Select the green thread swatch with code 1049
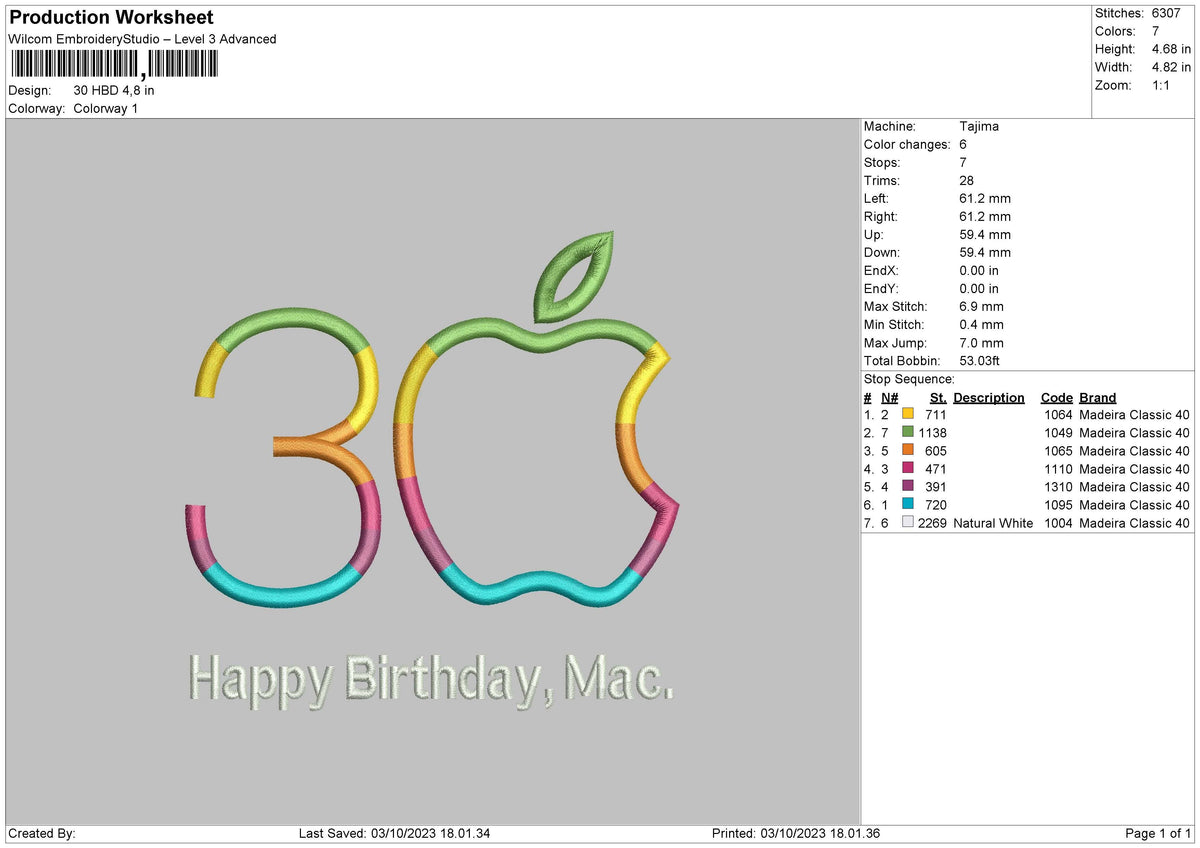 (908, 432)
